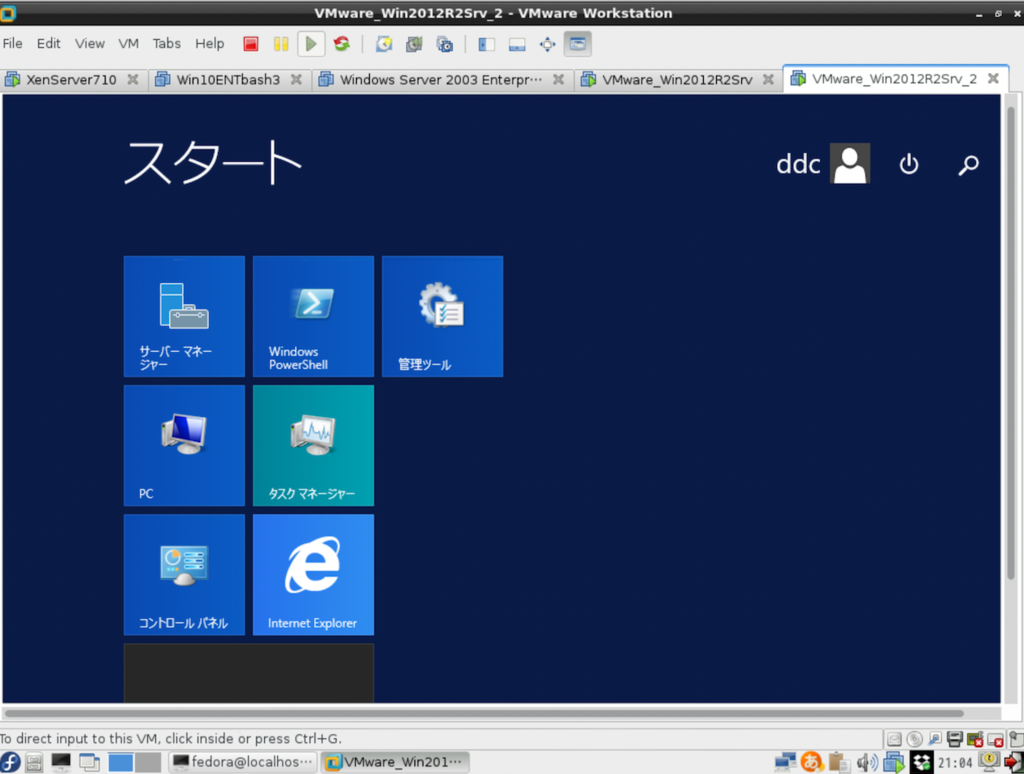Image resolution: width=1024 pixels, height=774 pixels.
Task: Open the Snapshot Manager icon
Action: coord(445,44)
